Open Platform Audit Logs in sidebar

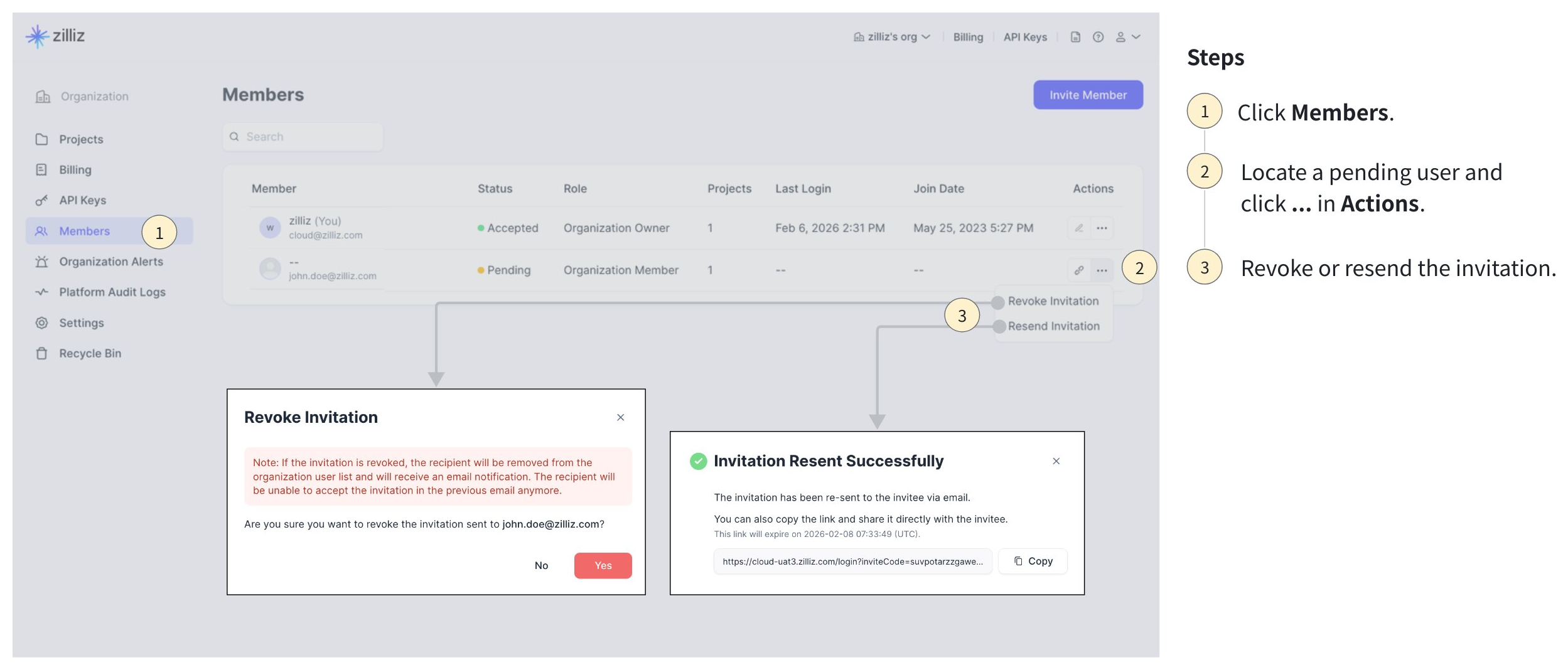(112, 292)
